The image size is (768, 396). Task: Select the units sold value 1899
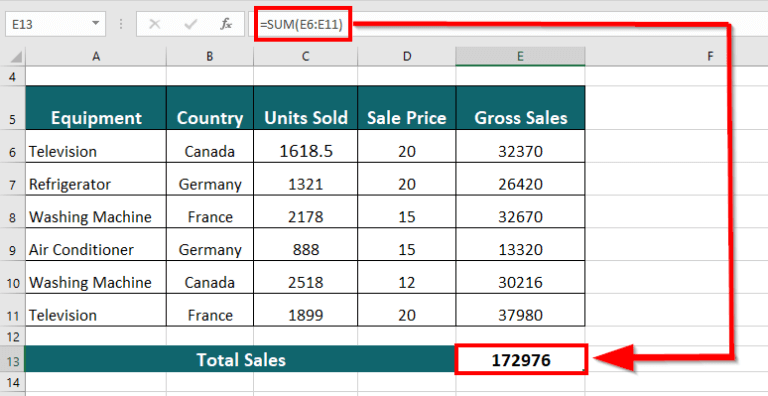(x=305, y=310)
